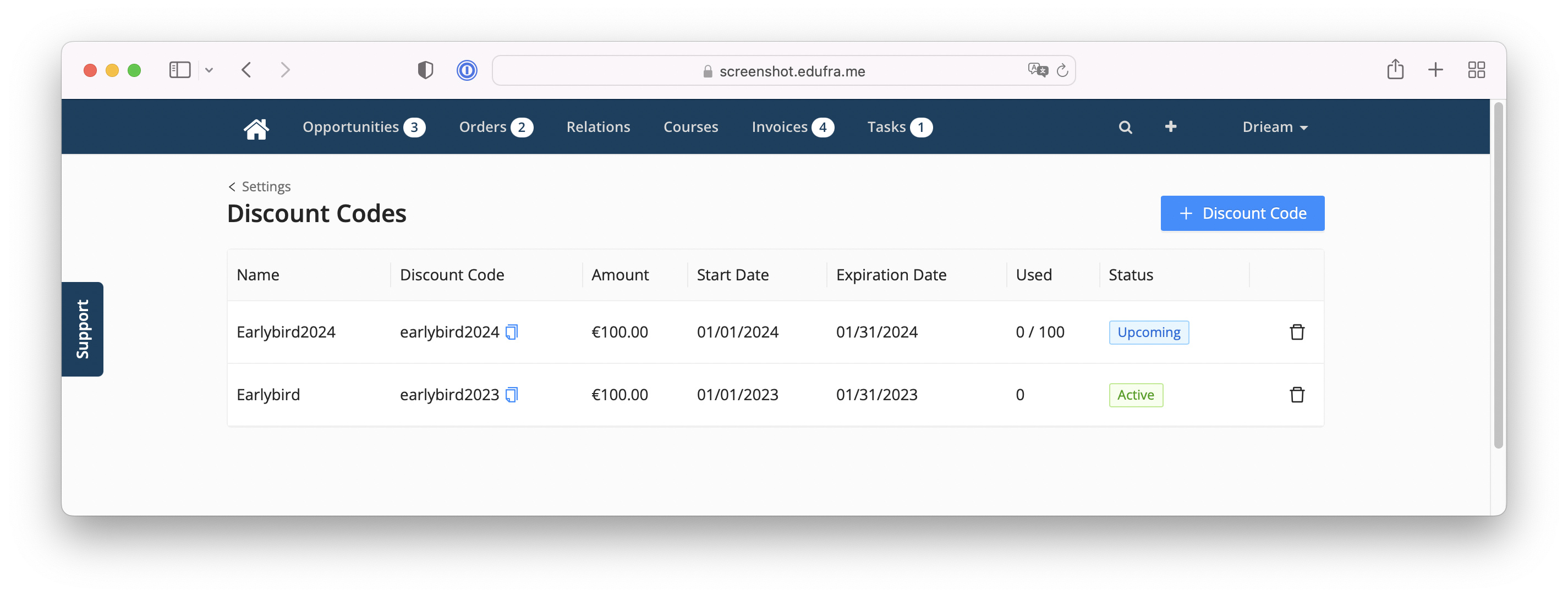This screenshot has width=1568, height=597.
Task: Click the Active status badge
Action: [1135, 395]
